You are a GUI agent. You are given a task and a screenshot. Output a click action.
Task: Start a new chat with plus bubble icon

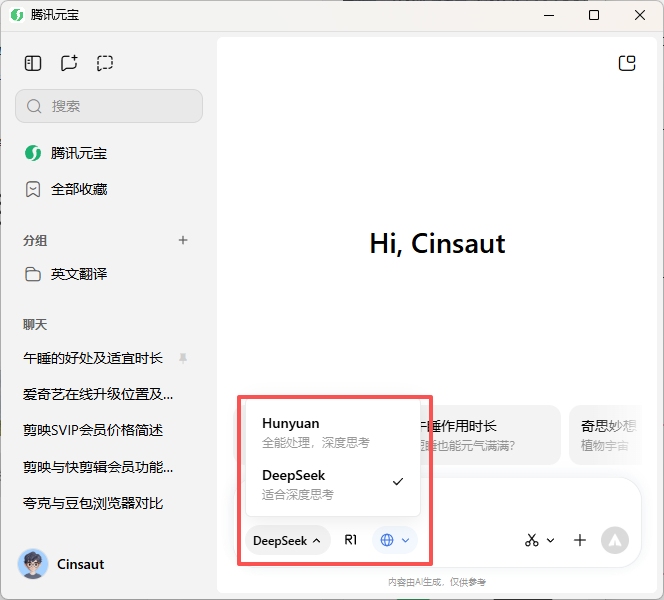click(x=69, y=63)
